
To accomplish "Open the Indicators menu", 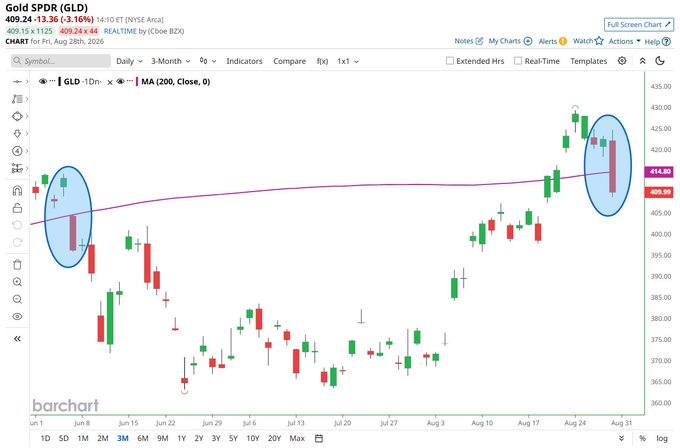I will 244,61.
